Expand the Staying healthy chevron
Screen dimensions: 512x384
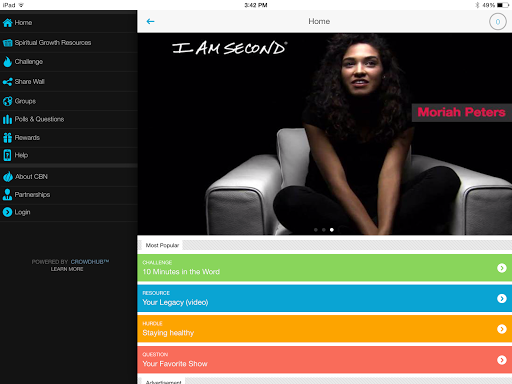coord(502,329)
